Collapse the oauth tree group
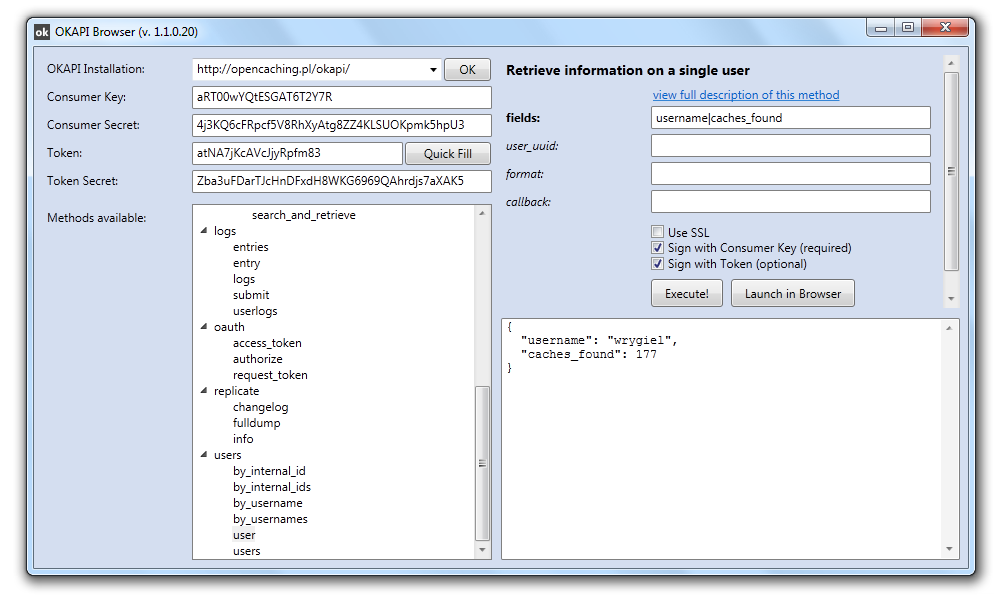Screen dimensions: 1008x601 204,327
